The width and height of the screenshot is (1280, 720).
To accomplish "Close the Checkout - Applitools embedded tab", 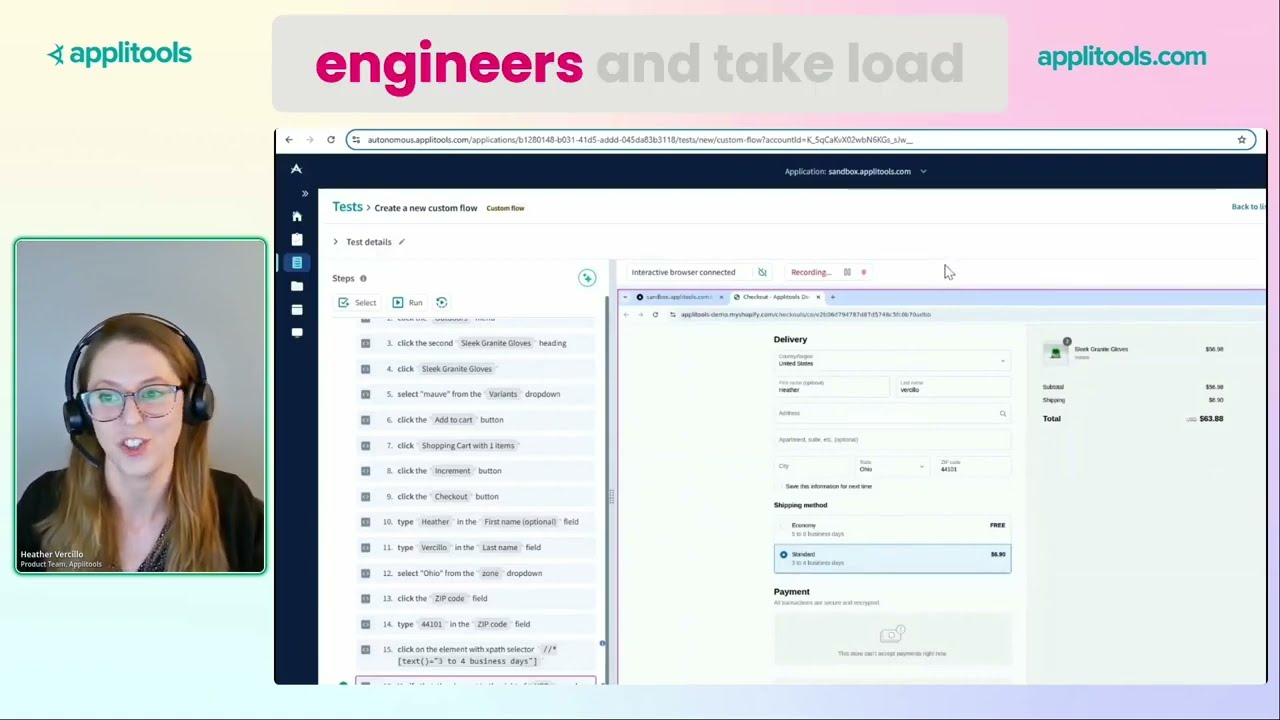I will (818, 297).
